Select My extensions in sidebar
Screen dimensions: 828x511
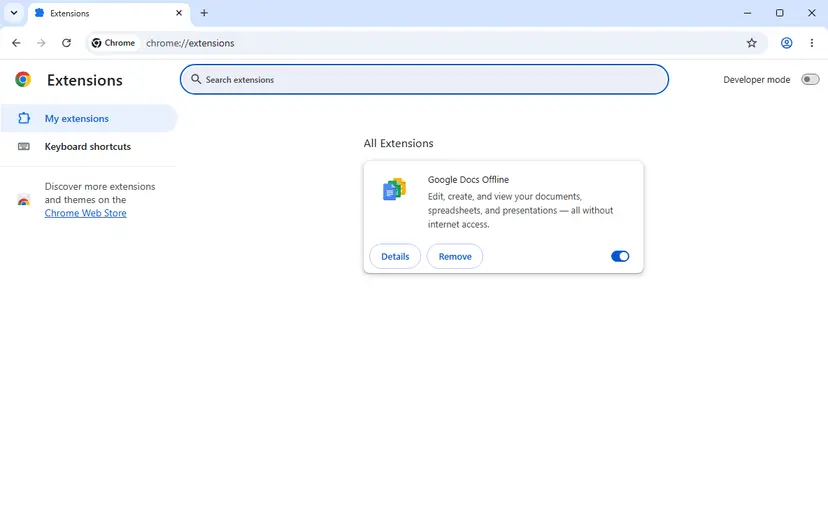pyautogui.click(x=89, y=118)
